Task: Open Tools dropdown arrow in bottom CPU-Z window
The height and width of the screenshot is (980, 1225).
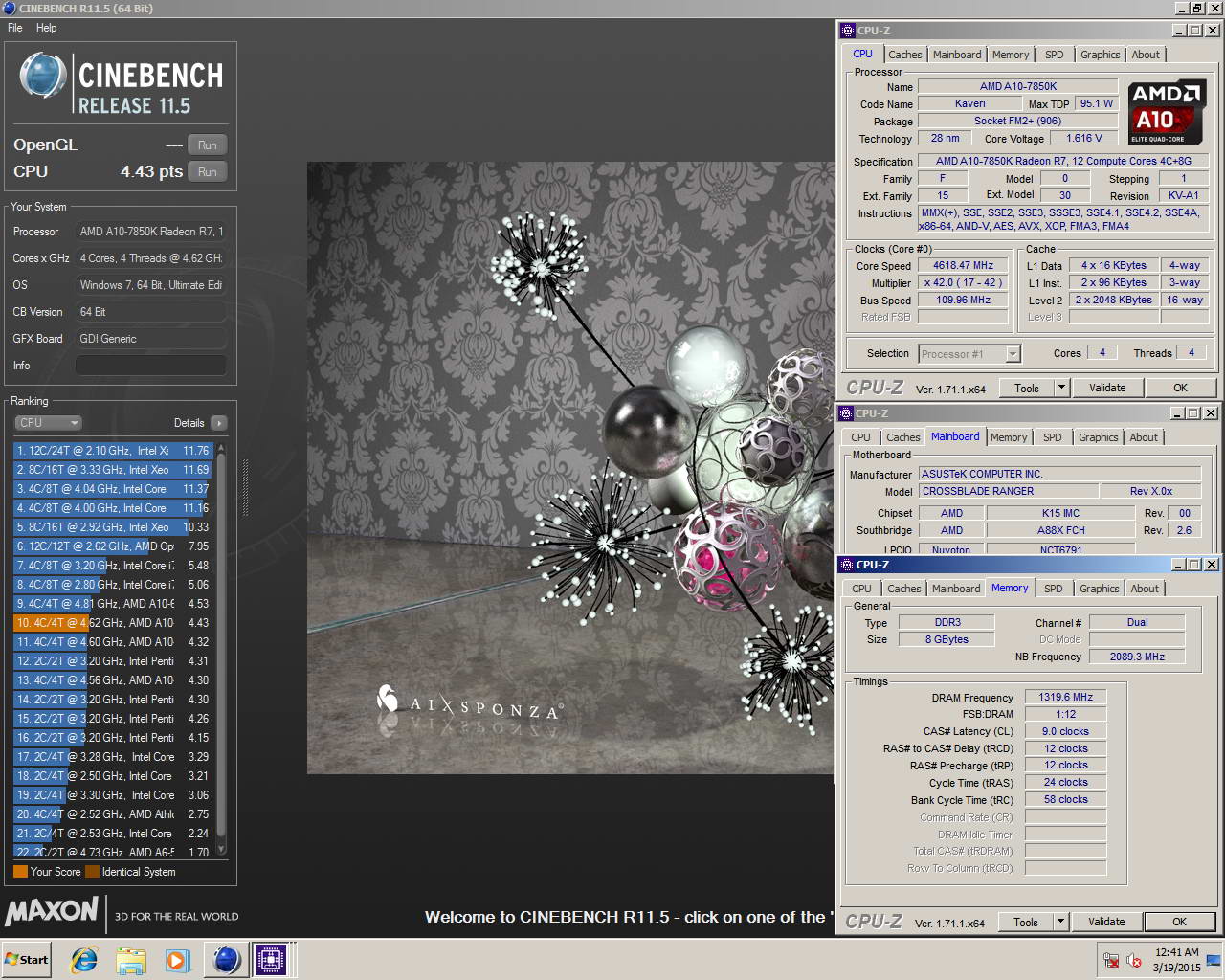Action: (1060, 922)
